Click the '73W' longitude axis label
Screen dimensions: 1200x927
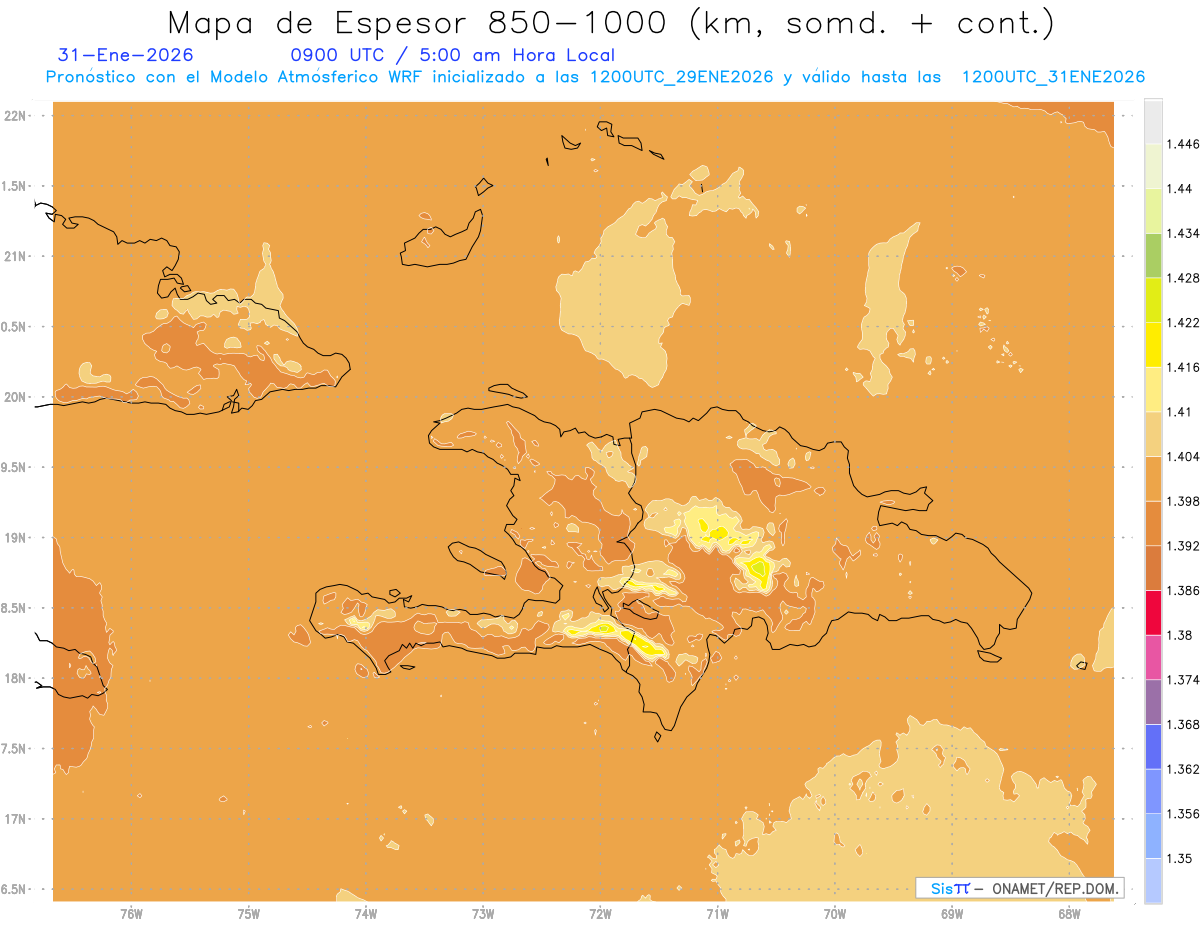coord(483,913)
